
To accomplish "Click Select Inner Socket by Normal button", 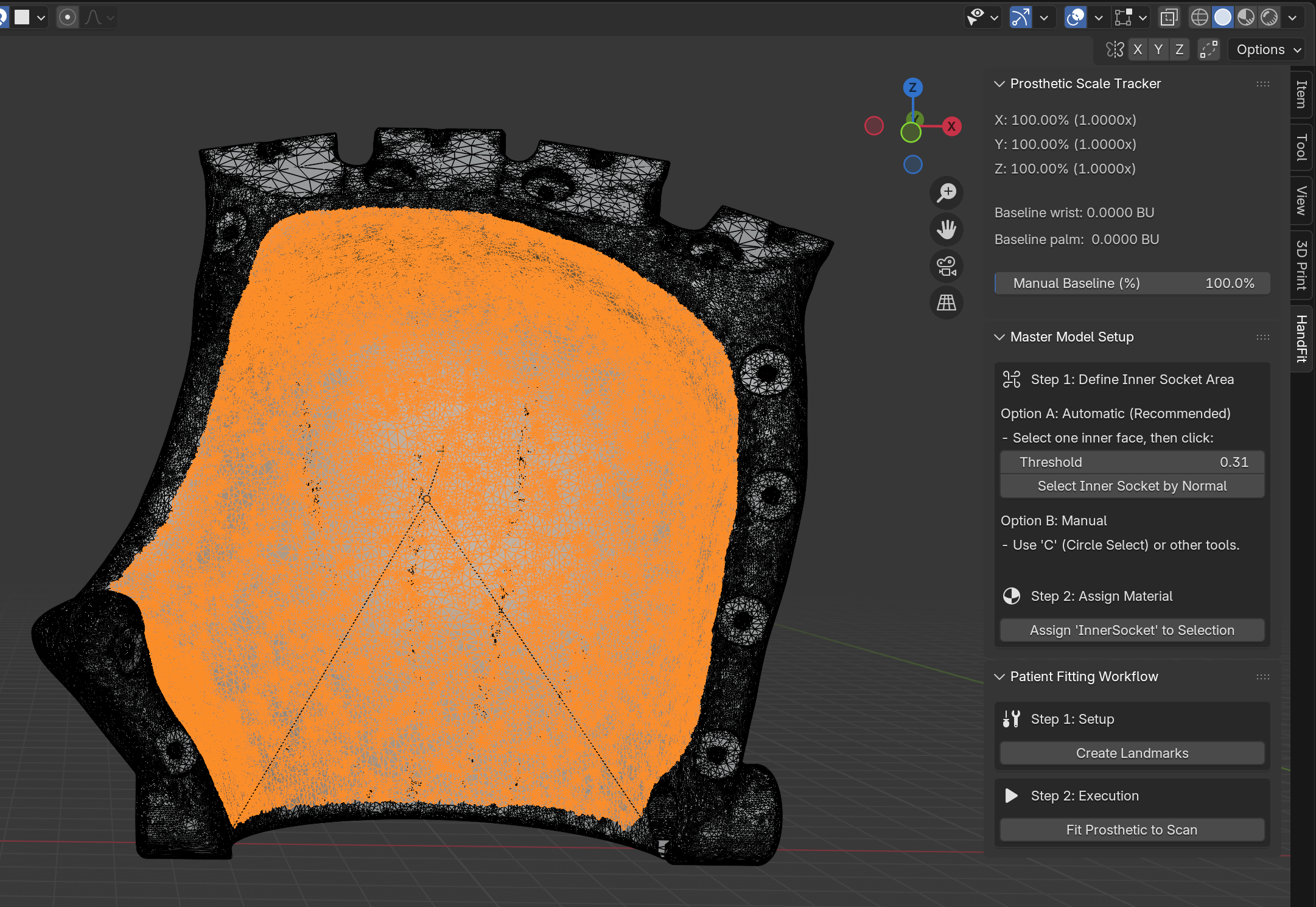I will pos(1132,486).
